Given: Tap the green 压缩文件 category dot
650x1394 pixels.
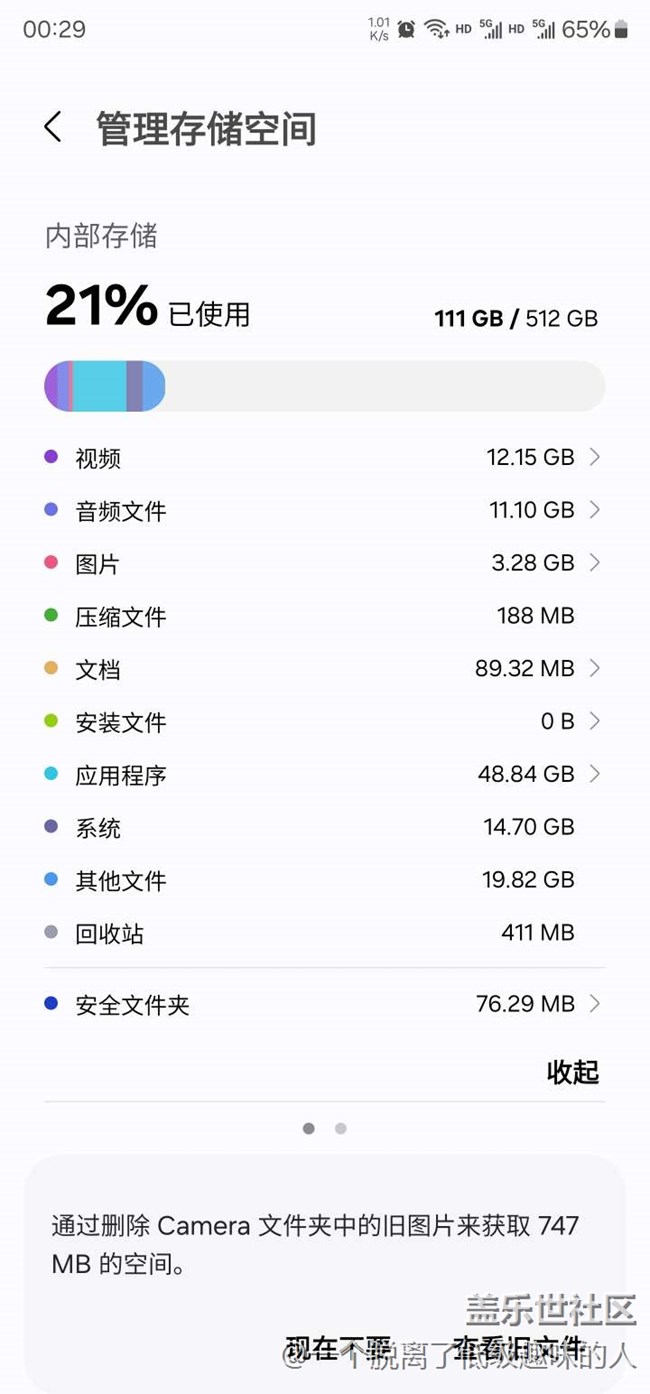Looking at the screenshot, I should pos(51,616).
